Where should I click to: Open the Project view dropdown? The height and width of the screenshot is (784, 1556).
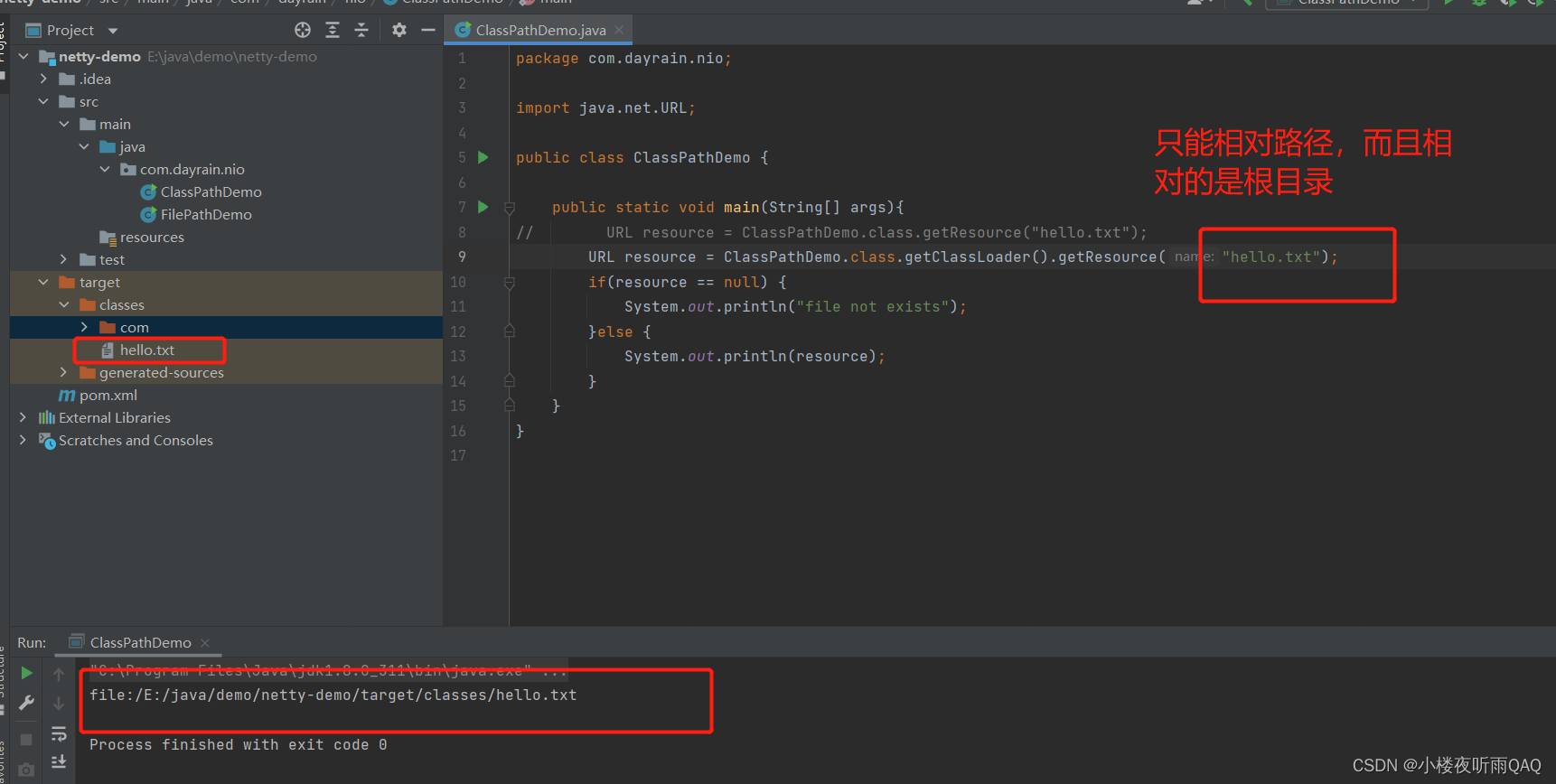click(x=113, y=31)
